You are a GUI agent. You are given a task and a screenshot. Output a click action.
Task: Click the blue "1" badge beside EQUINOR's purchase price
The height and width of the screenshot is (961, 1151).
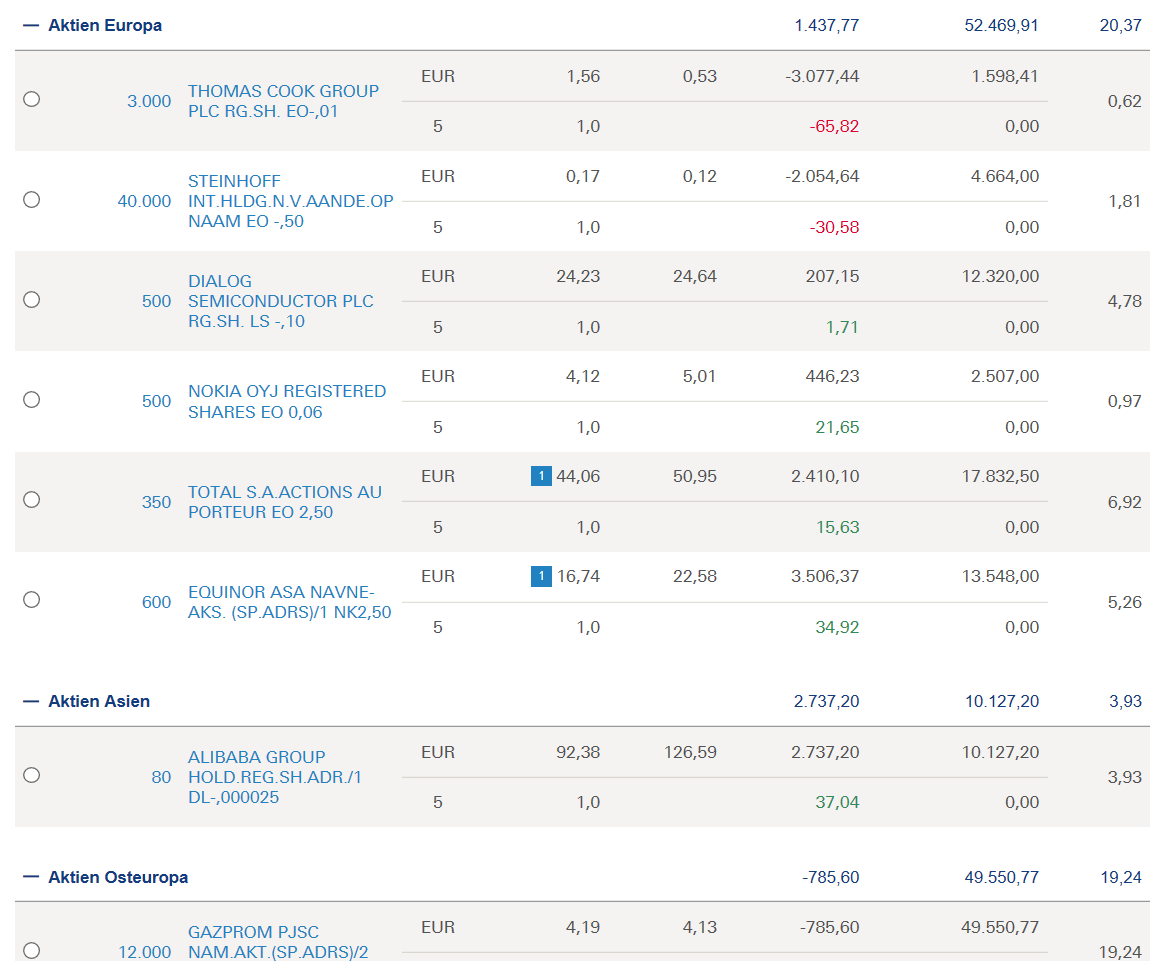541,576
